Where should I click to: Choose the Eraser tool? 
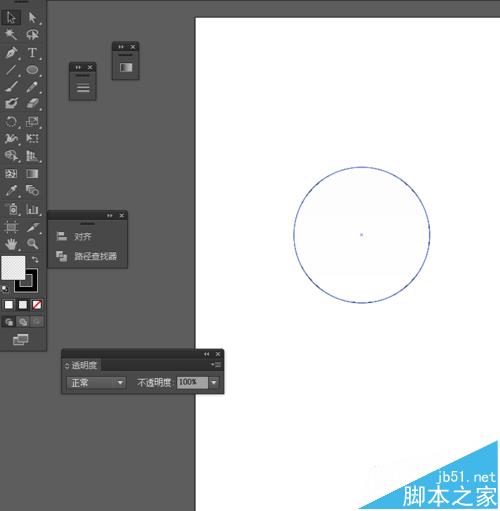pos(32,103)
